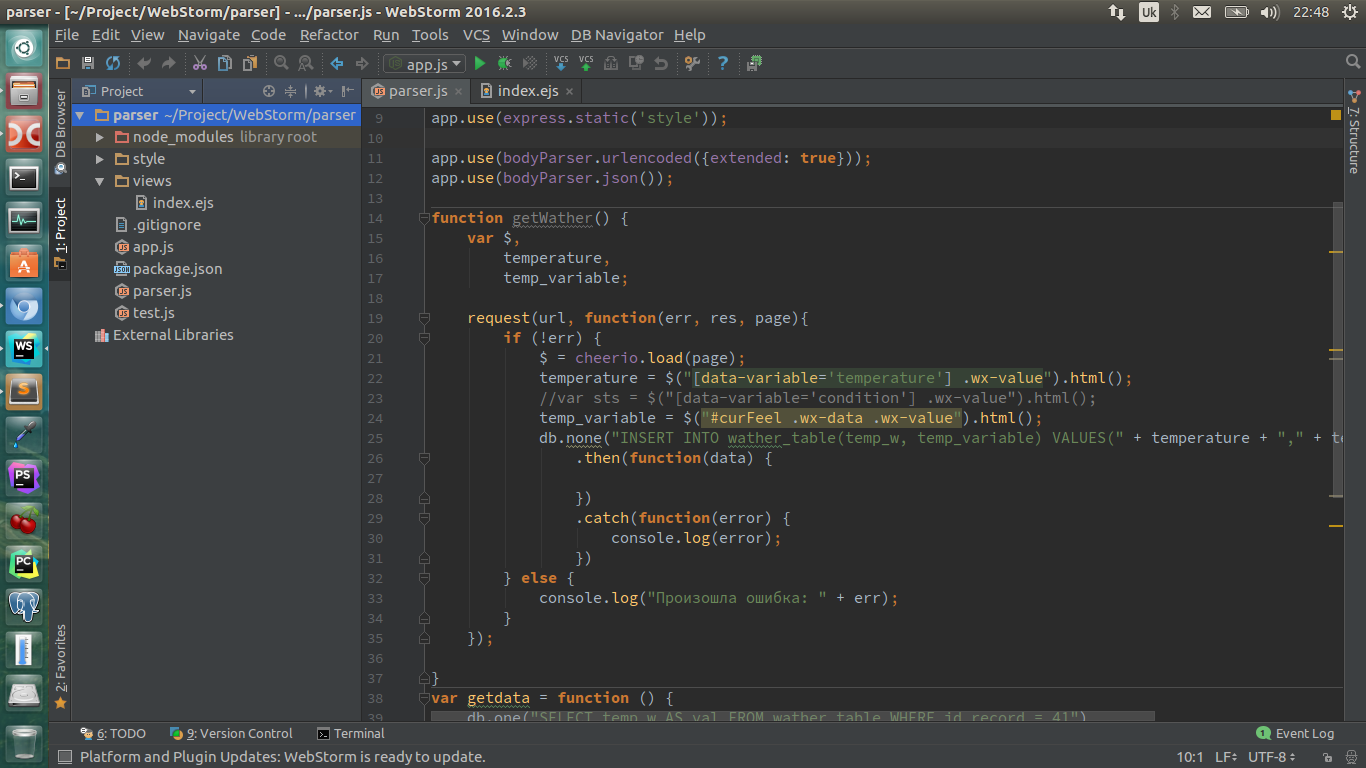Open file or project via folder icon

[63, 63]
